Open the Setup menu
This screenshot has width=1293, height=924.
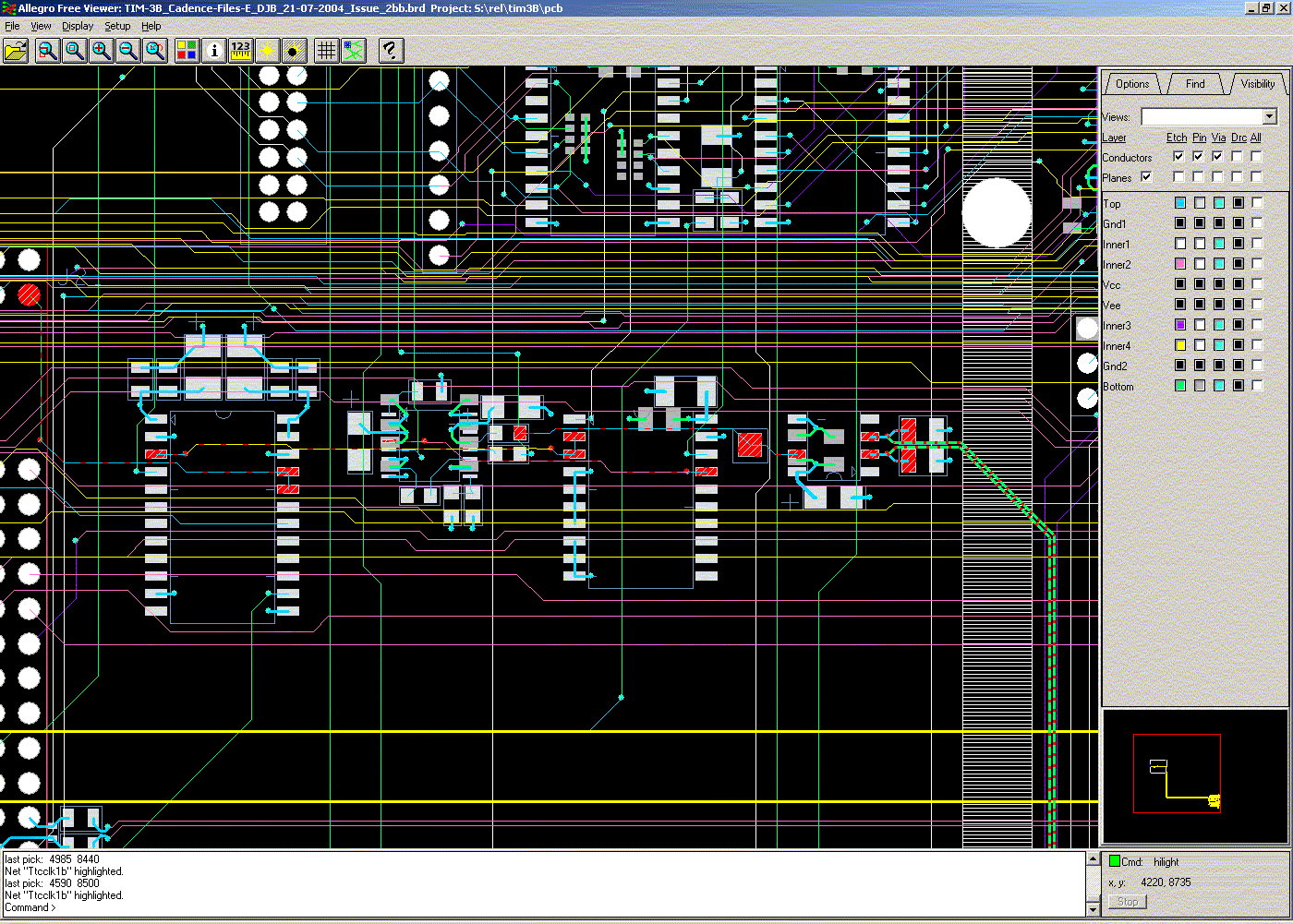point(117,26)
